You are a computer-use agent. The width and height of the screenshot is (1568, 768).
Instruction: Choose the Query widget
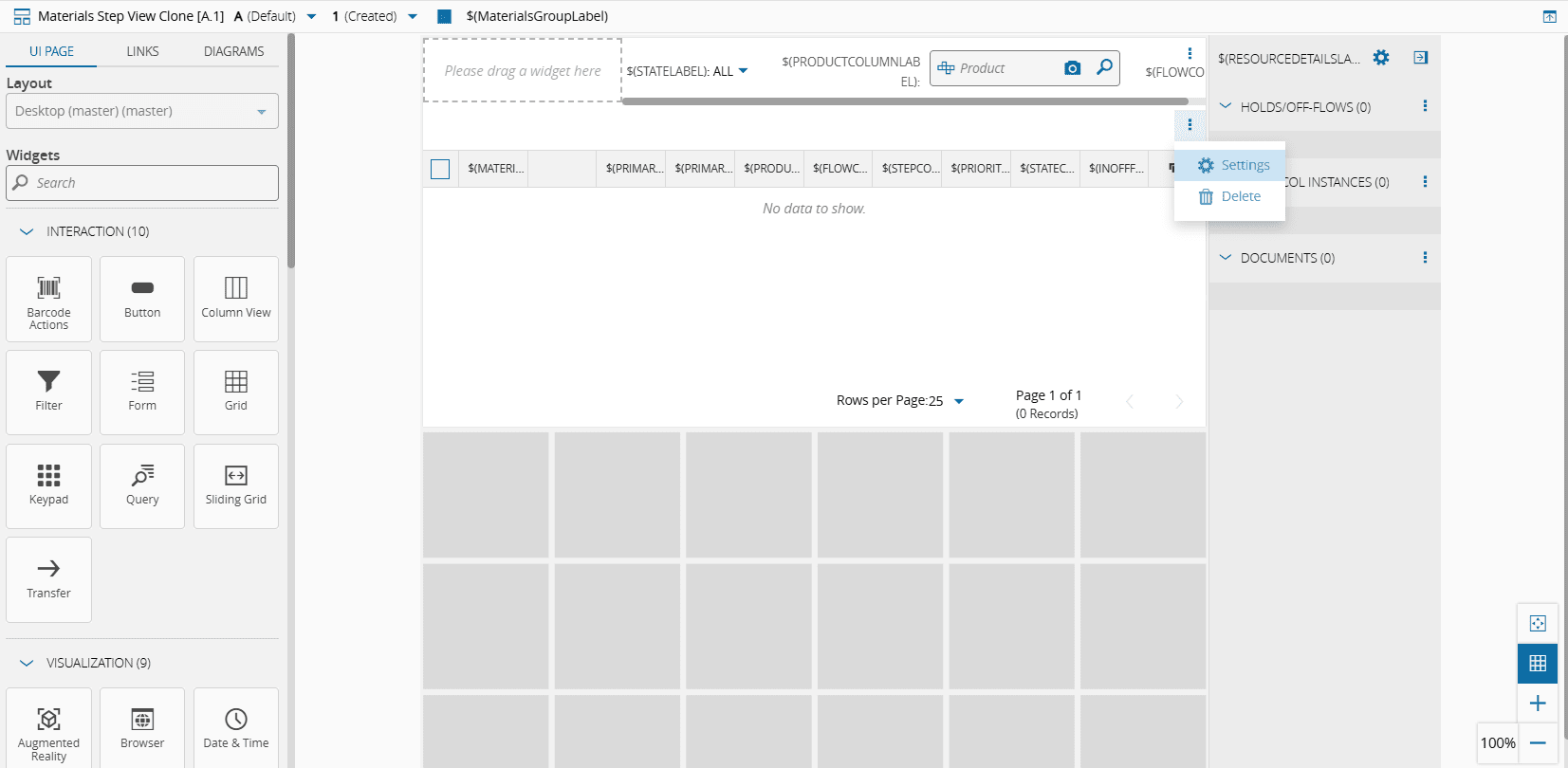pyautogui.click(x=142, y=486)
